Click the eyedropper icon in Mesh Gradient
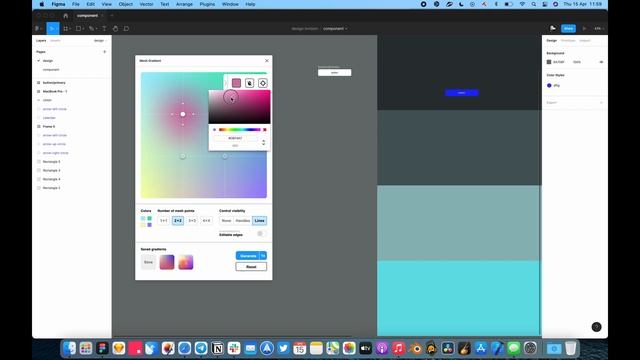Screen dimensions: 640x360 (x=249, y=83)
